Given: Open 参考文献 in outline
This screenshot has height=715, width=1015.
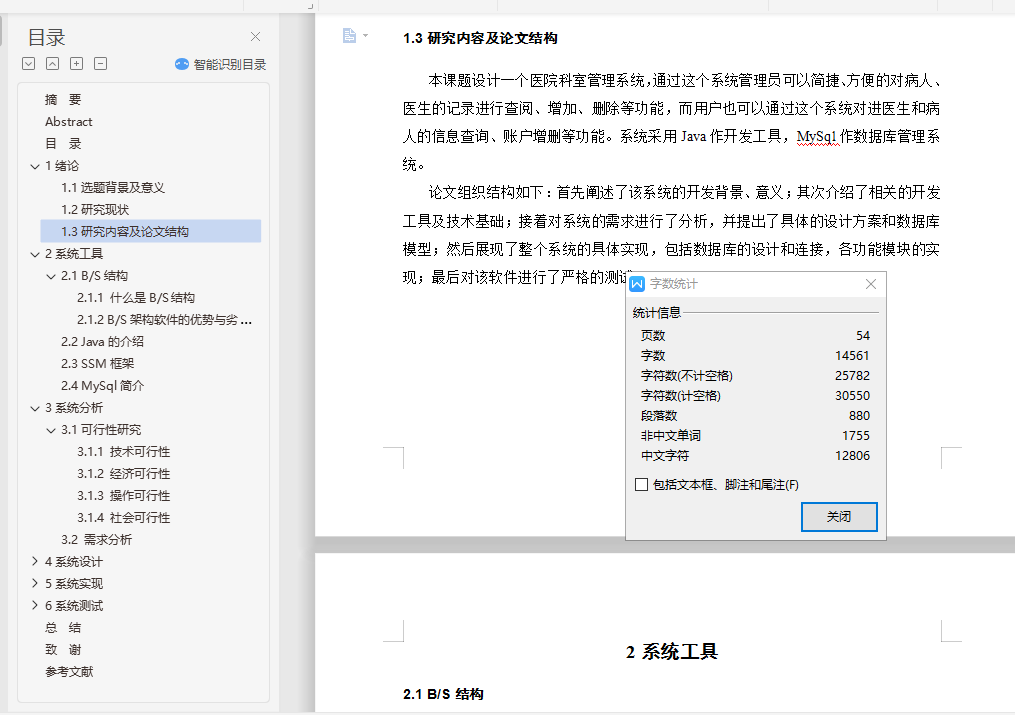Looking at the screenshot, I should (69, 672).
